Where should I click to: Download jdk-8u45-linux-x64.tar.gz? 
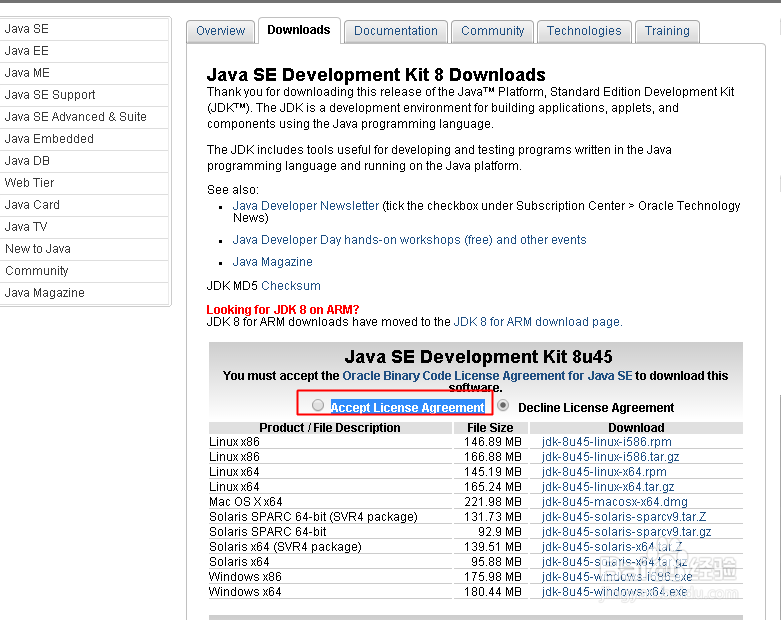(x=608, y=487)
